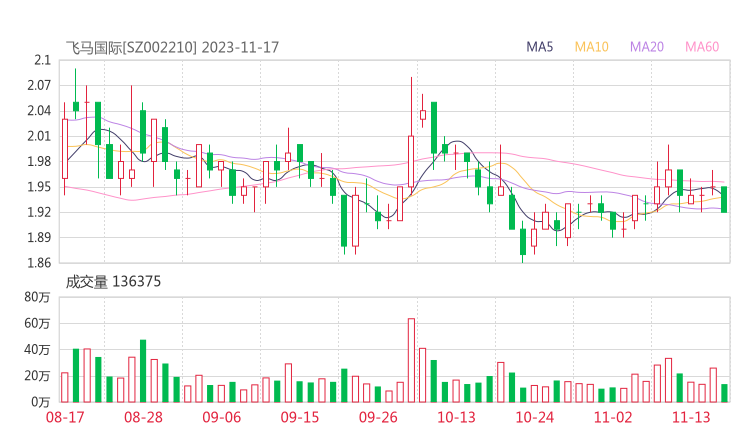Screen dimensions: 740x440
Task: Click the 40万 volume axis label
Action: pos(37,350)
